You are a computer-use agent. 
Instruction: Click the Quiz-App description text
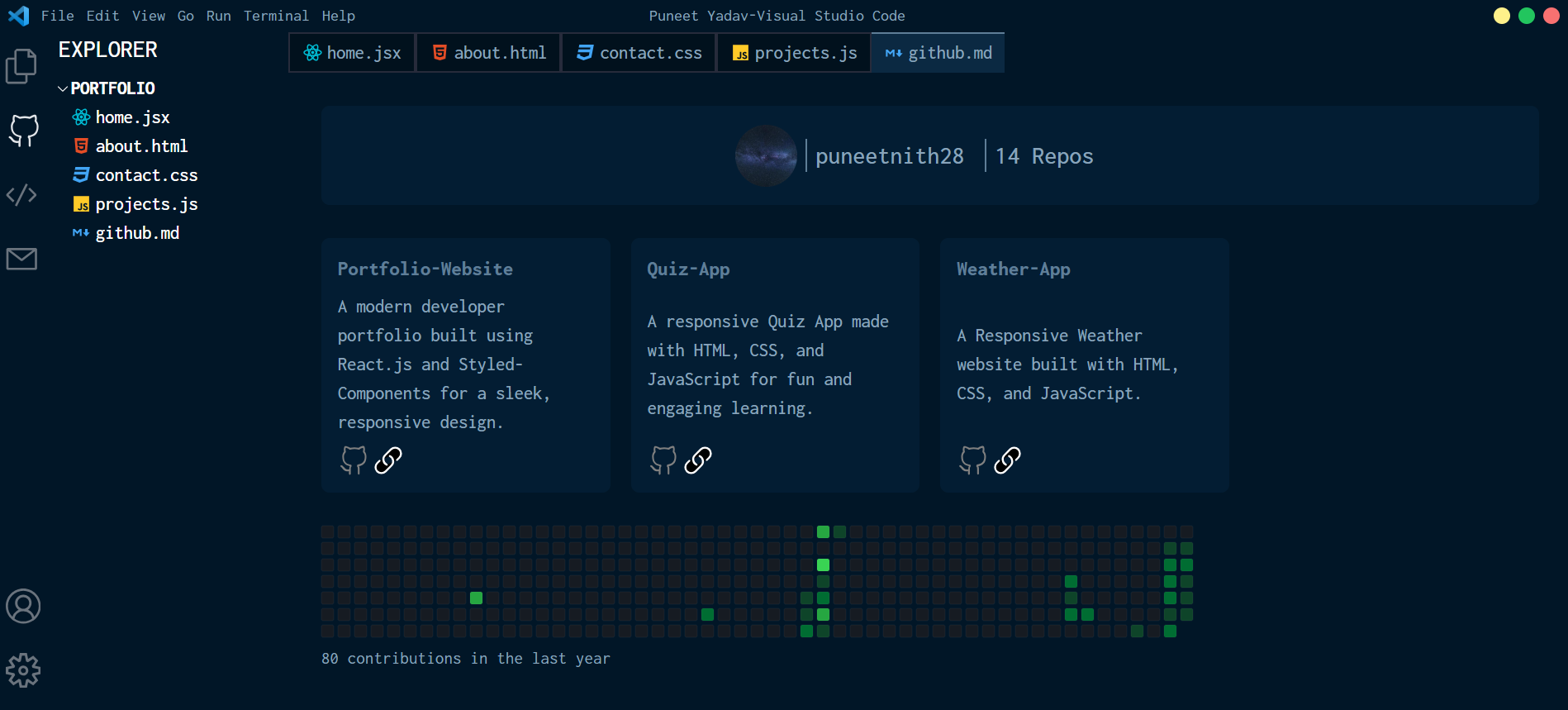[768, 365]
